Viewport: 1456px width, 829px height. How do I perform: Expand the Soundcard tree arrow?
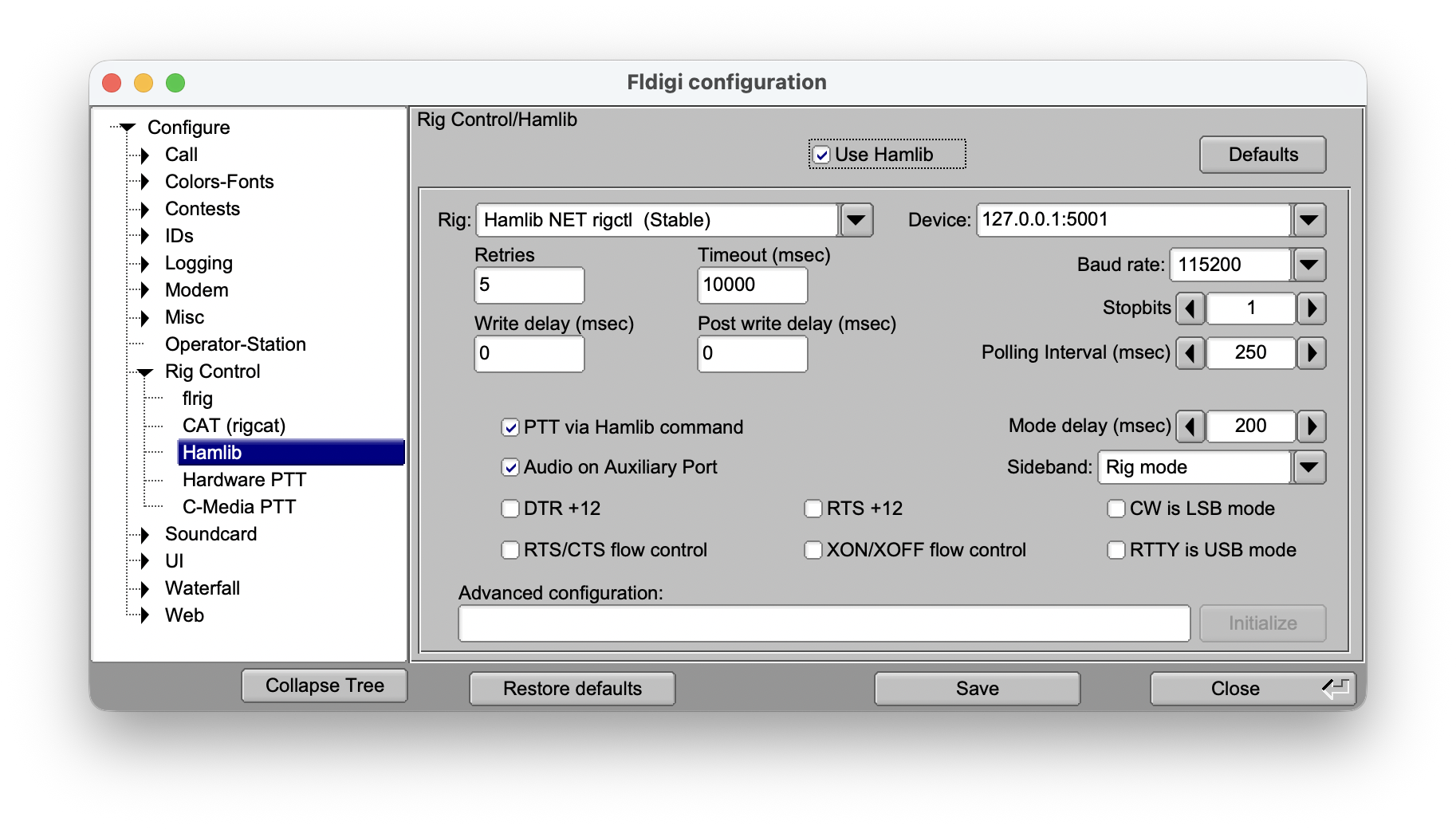(x=144, y=534)
